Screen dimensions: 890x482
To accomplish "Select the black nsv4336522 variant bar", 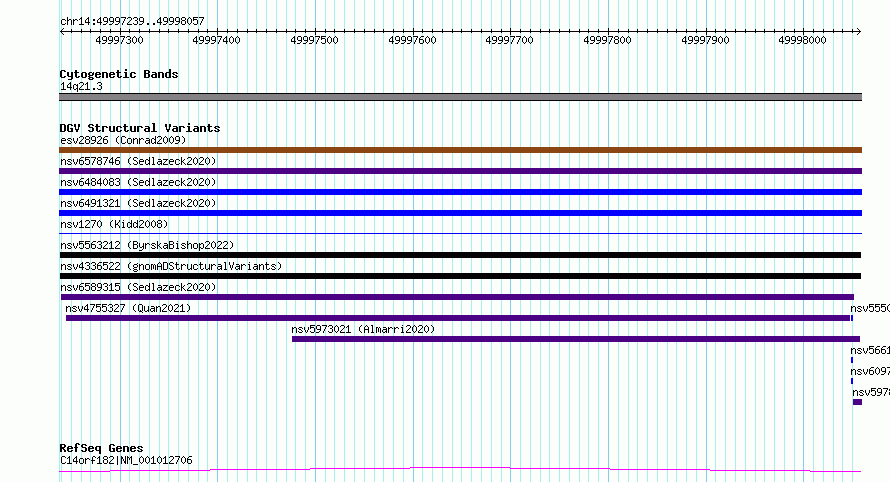I will [460, 276].
